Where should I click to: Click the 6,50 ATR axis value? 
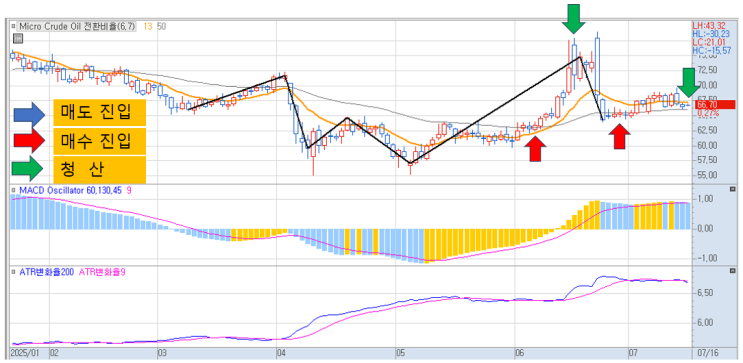coord(707,293)
